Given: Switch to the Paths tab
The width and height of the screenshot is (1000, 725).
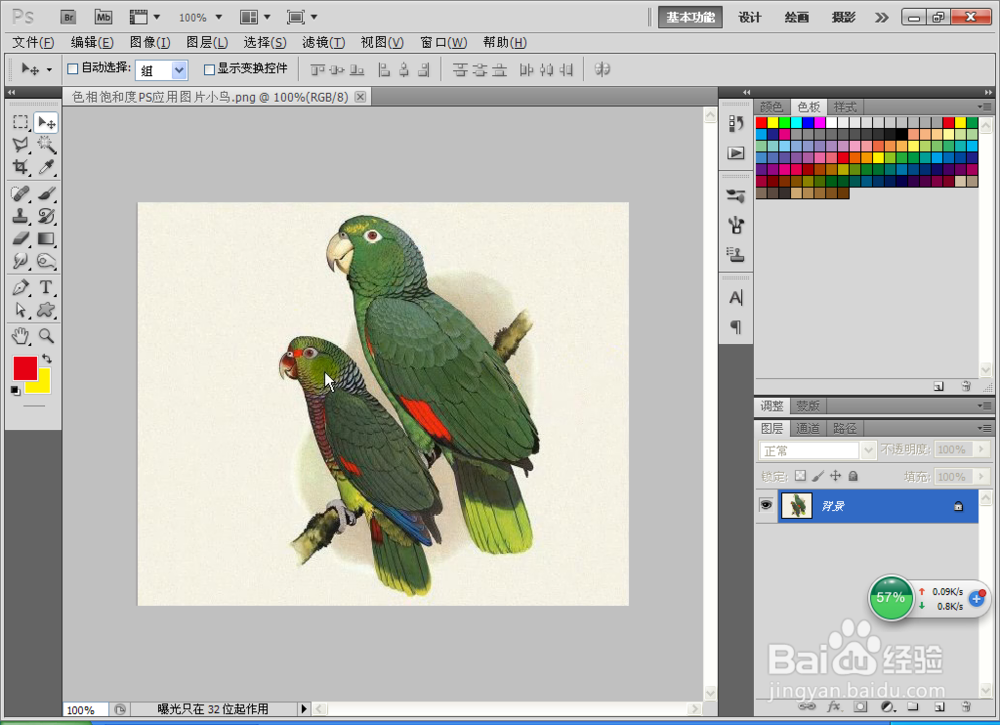Looking at the screenshot, I should click(x=845, y=428).
